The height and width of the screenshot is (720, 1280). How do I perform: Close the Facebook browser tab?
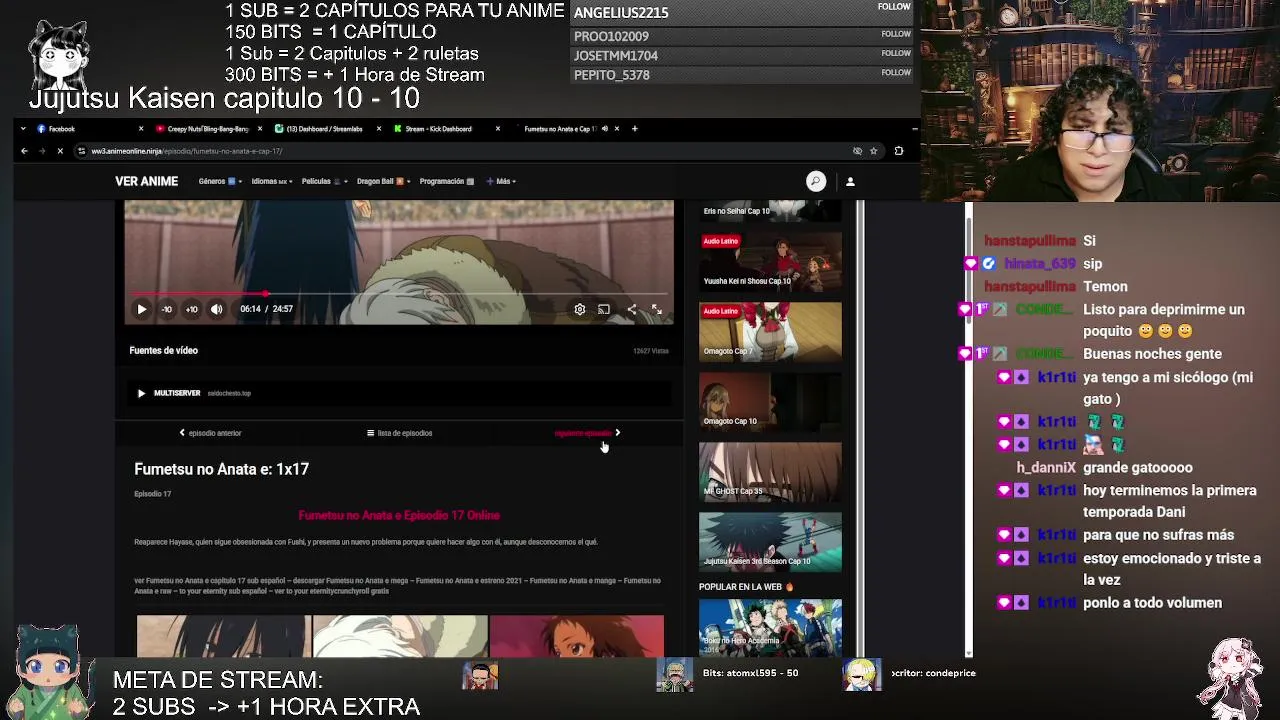[x=142, y=129]
